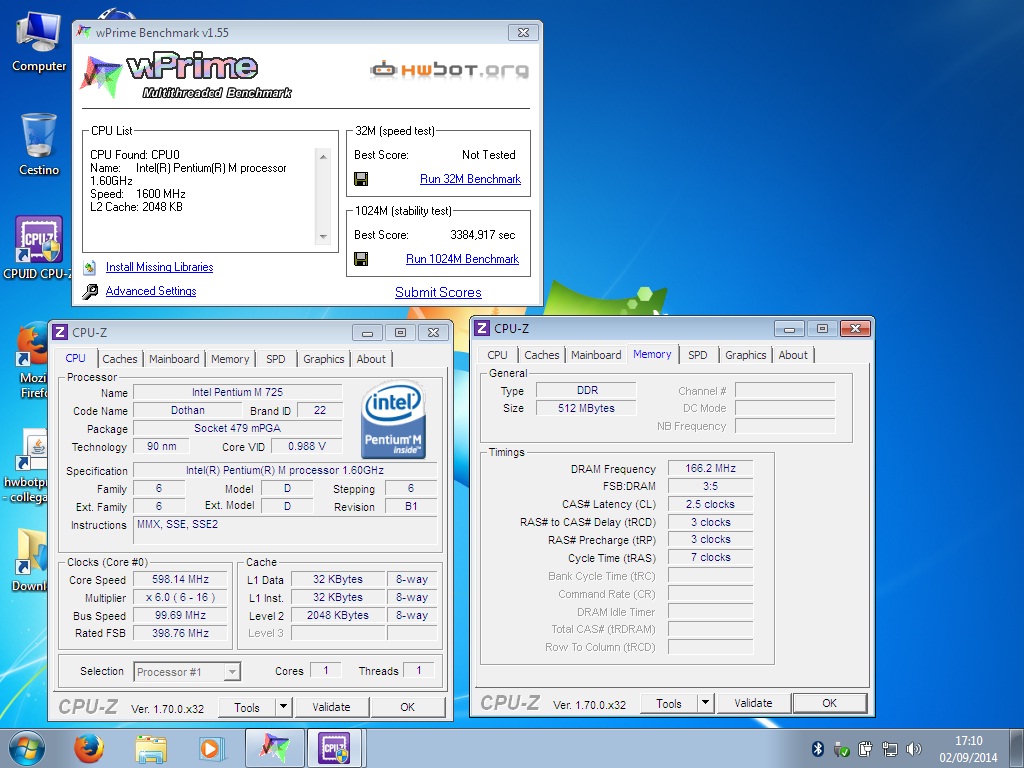Viewport: 1024px width, 768px height.
Task: Click the CAS# Latency 2.5 clocks value
Action: click(x=710, y=504)
